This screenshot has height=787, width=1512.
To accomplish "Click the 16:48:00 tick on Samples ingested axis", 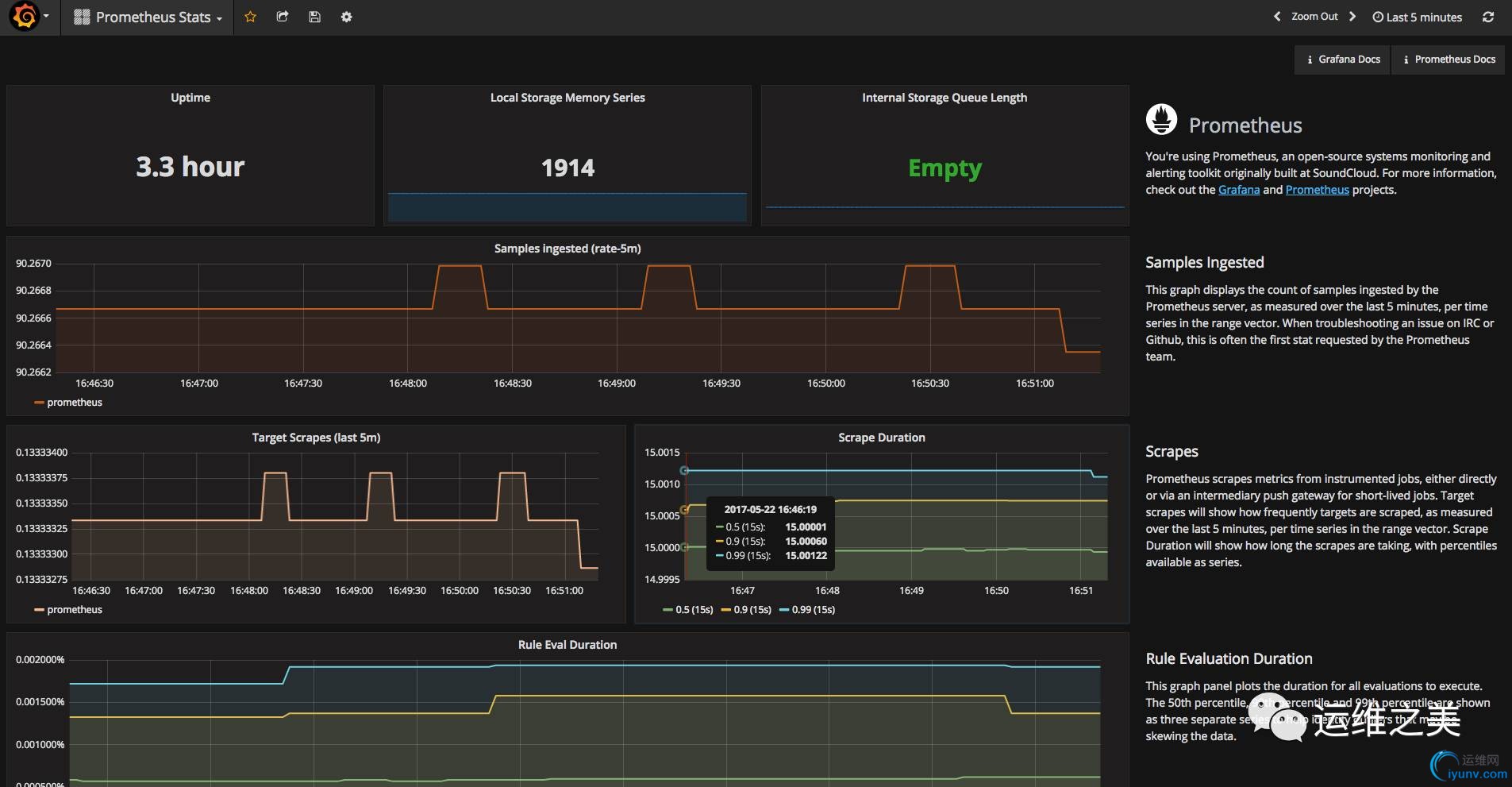I will 408,384.
